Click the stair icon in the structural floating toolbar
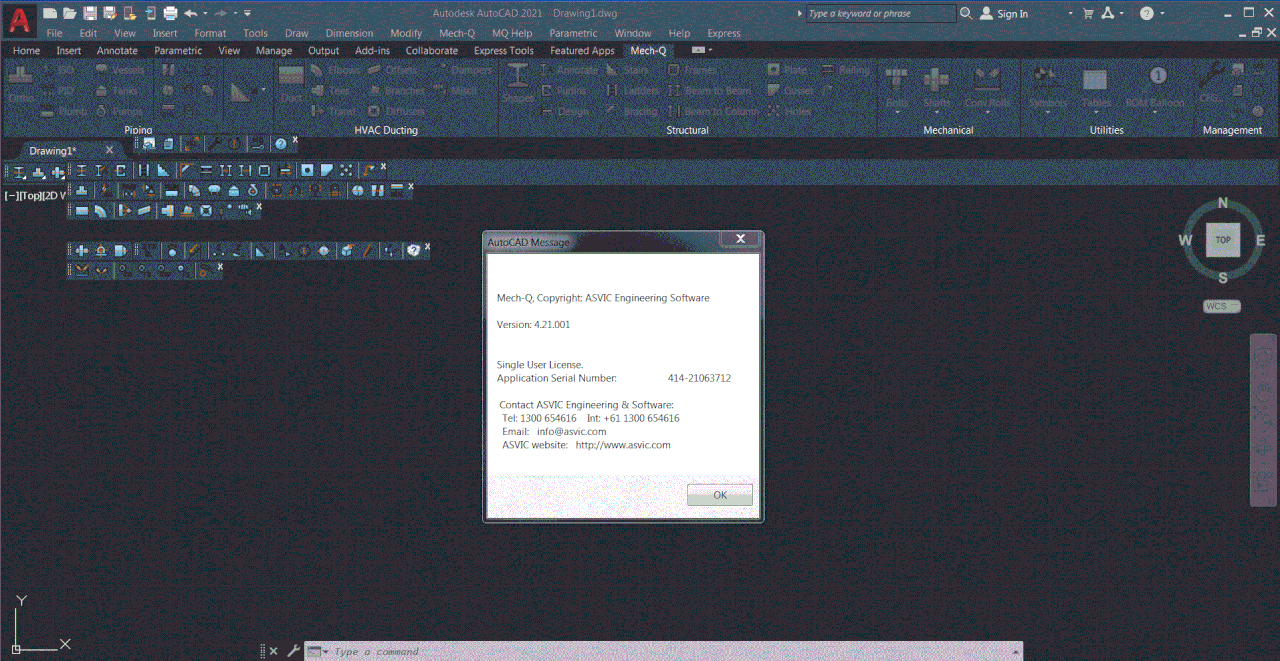The height and width of the screenshot is (661, 1280). 163,170
